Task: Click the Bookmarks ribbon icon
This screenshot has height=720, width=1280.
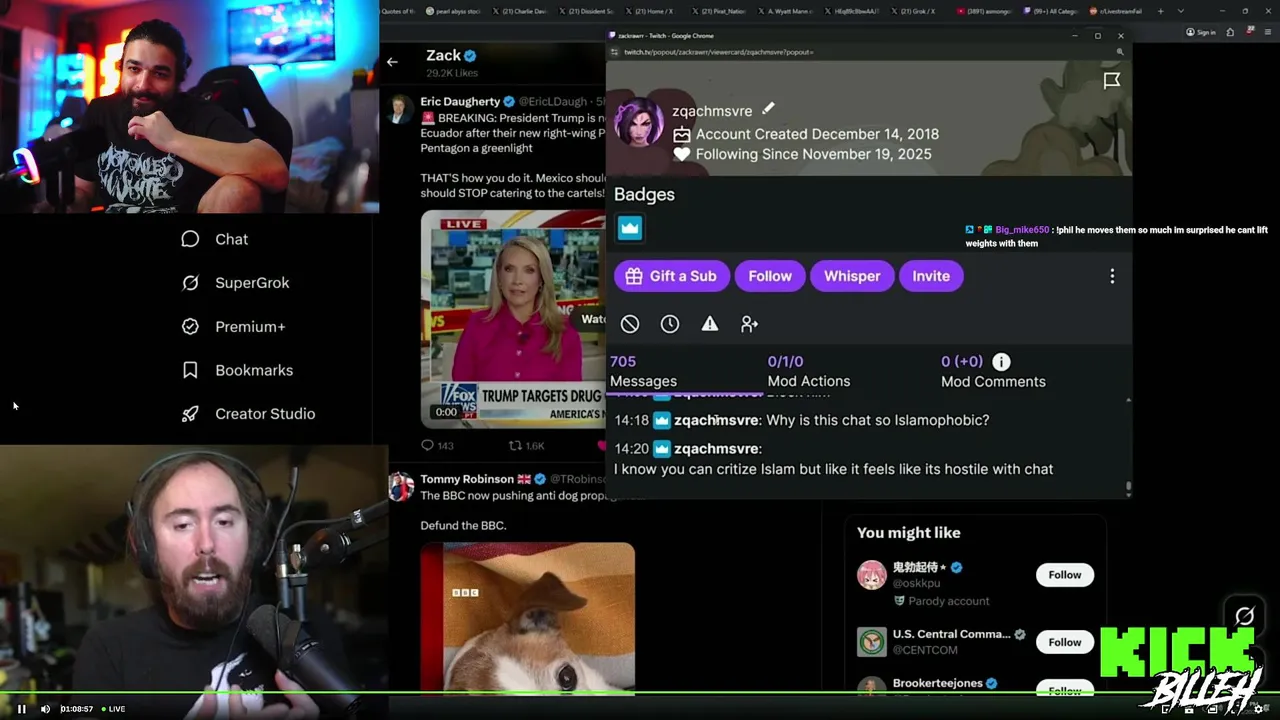Action: 190,370
